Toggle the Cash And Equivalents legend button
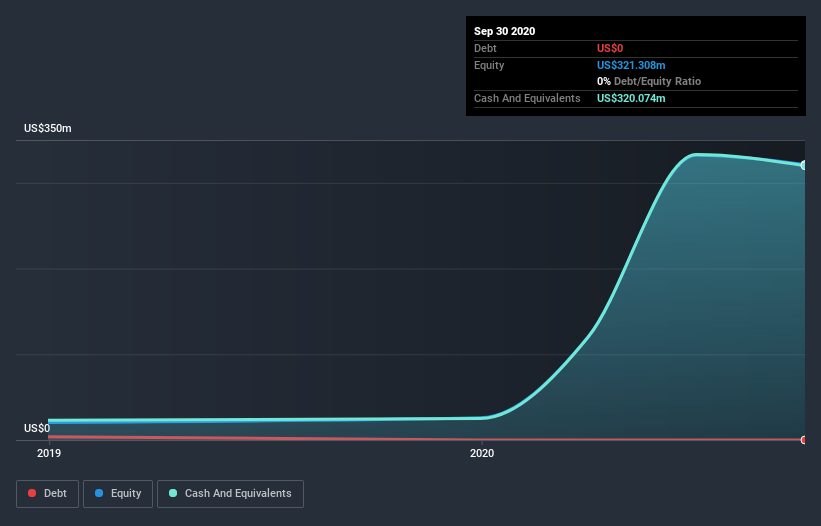This screenshot has height=526, width=821. click(230, 494)
